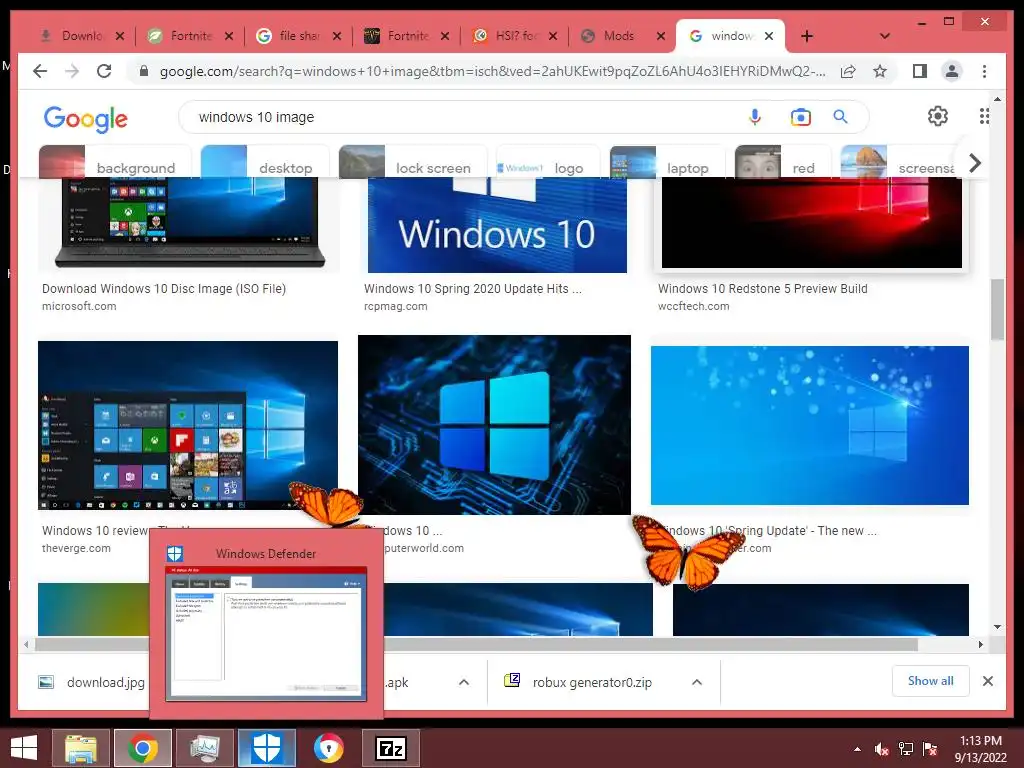Expand options for robux generator0.zip
1024x768 pixels.
pyautogui.click(x=697, y=682)
